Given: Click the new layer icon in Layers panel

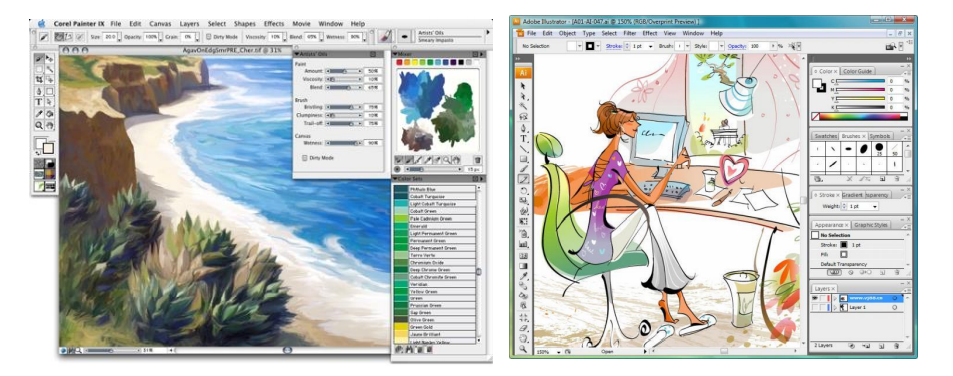Looking at the screenshot, I should click(881, 346).
